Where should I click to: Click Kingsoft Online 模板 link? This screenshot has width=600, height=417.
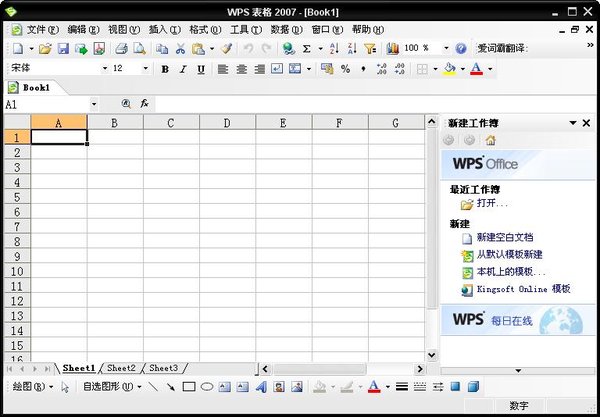click(523, 289)
